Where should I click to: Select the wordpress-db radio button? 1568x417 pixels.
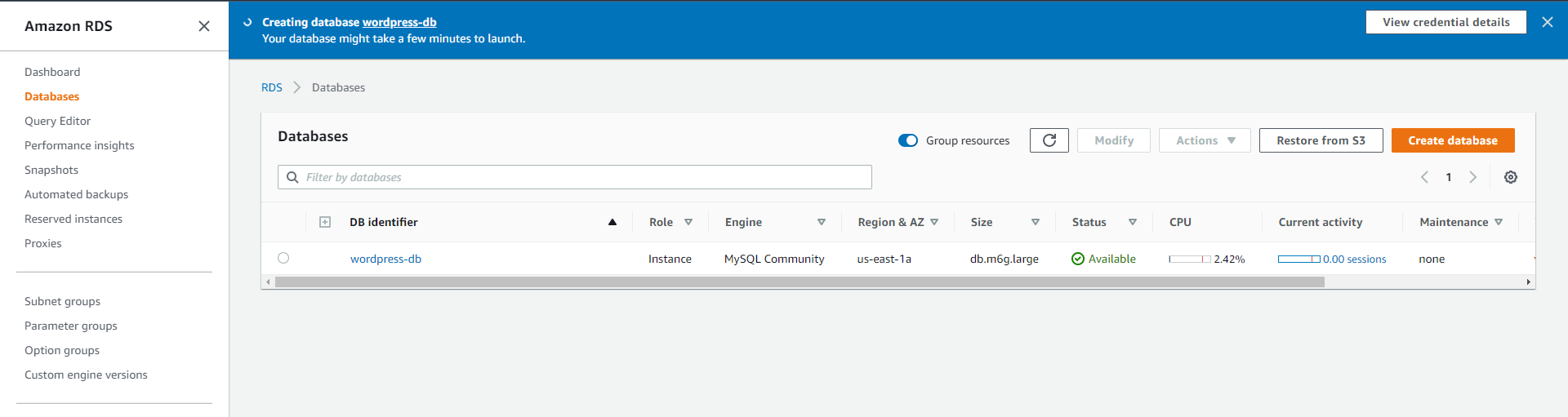283,258
